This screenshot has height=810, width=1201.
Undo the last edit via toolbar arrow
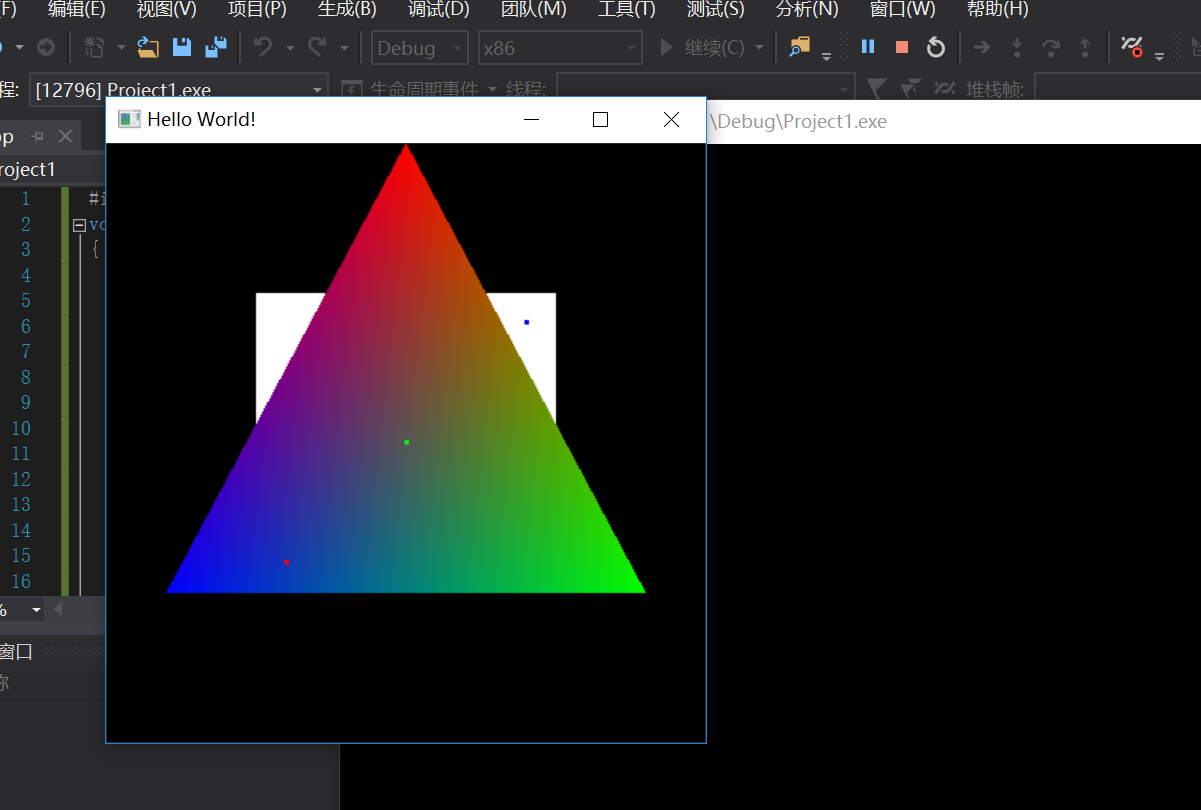(263, 47)
